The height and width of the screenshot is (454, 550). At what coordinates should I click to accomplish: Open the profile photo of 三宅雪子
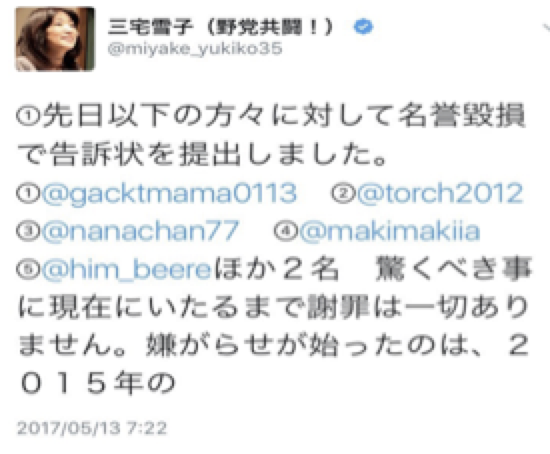(x=55, y=39)
